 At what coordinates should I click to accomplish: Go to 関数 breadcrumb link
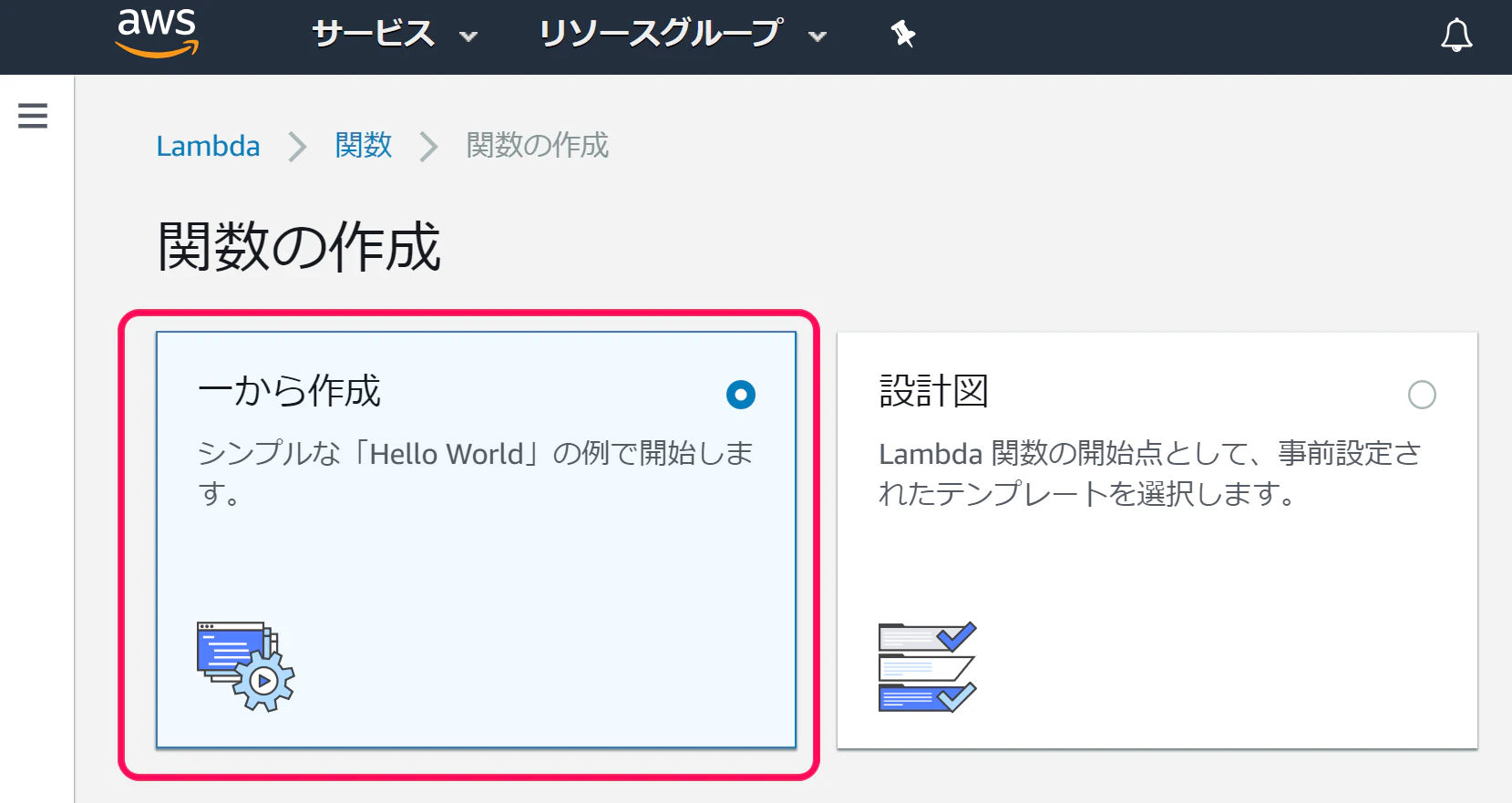(364, 146)
